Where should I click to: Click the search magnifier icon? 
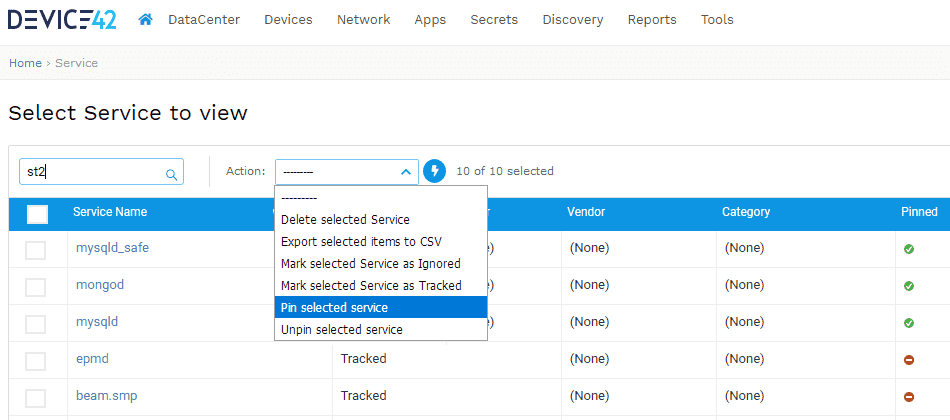pyautogui.click(x=171, y=175)
